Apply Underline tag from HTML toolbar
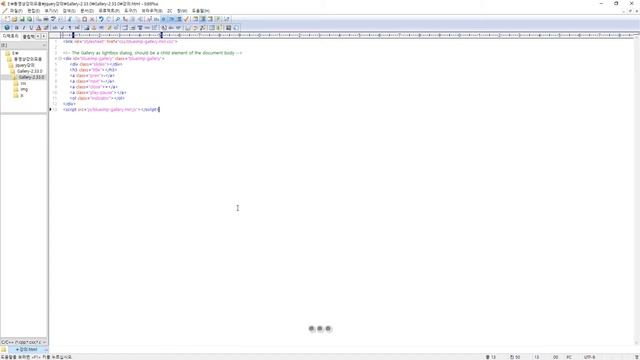Screen dimensions: 640x360 pos(31,28)
